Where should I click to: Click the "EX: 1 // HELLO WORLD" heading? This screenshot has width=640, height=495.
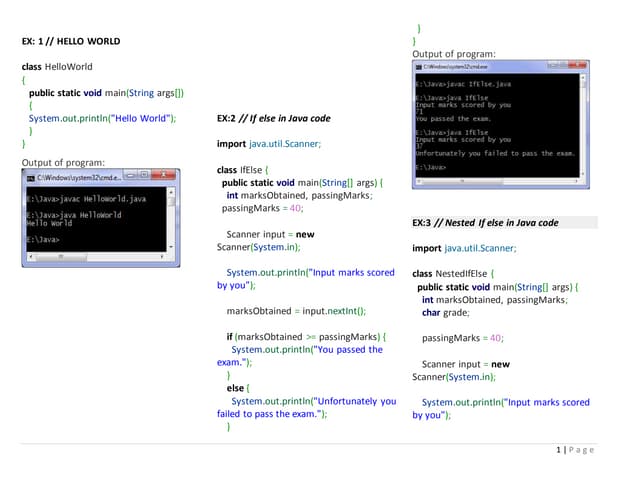(x=71, y=42)
